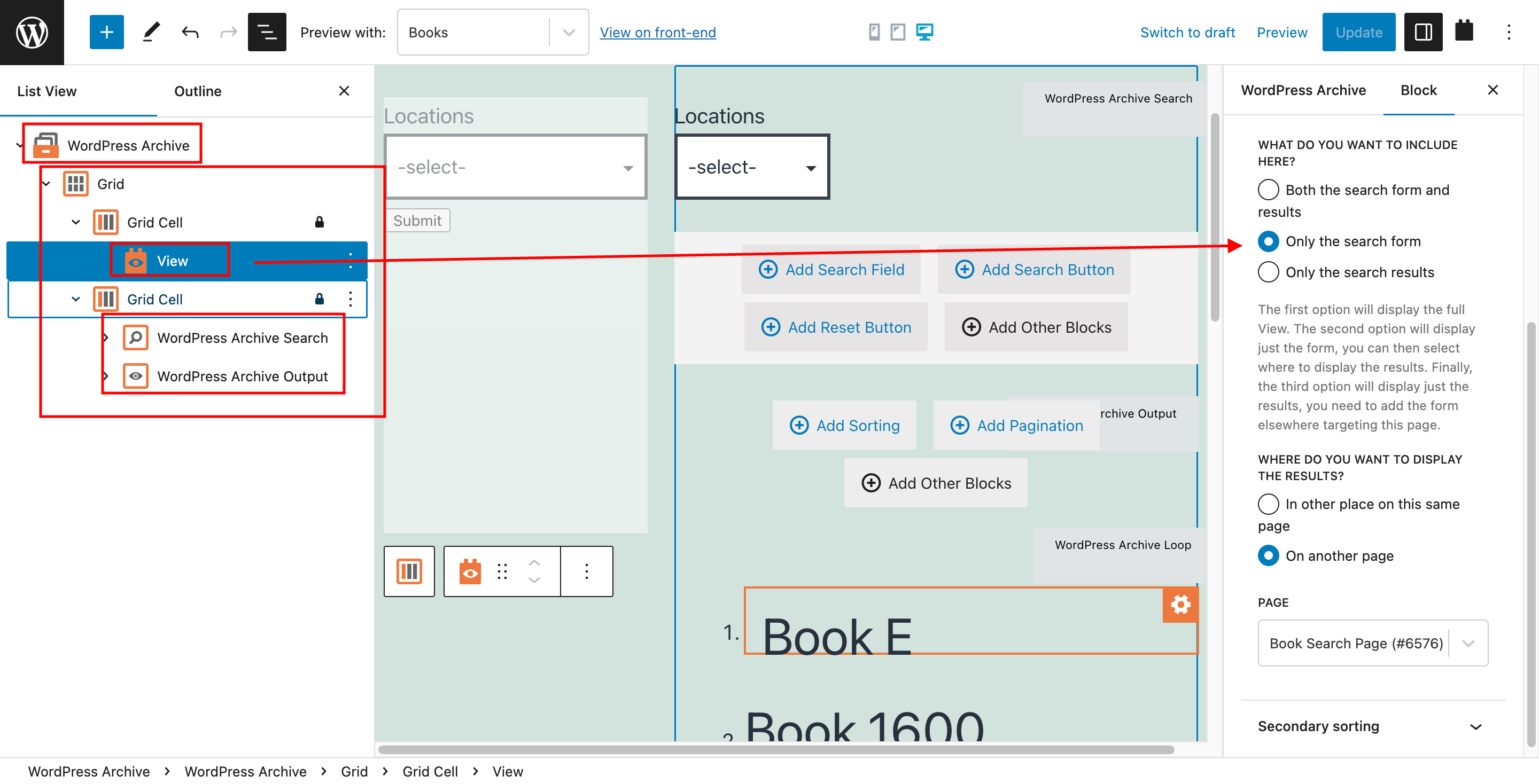Image resolution: width=1539 pixels, height=784 pixels.
Task: Select the WordPress Archive block icon
Action: [x=46, y=145]
